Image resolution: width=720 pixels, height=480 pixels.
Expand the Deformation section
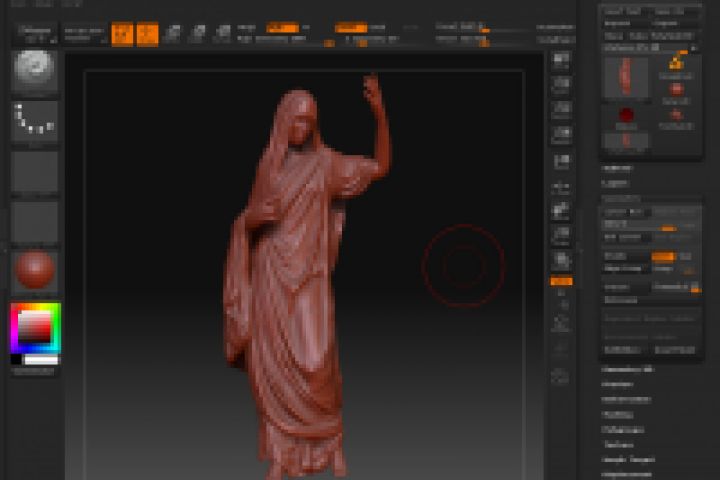(x=626, y=400)
